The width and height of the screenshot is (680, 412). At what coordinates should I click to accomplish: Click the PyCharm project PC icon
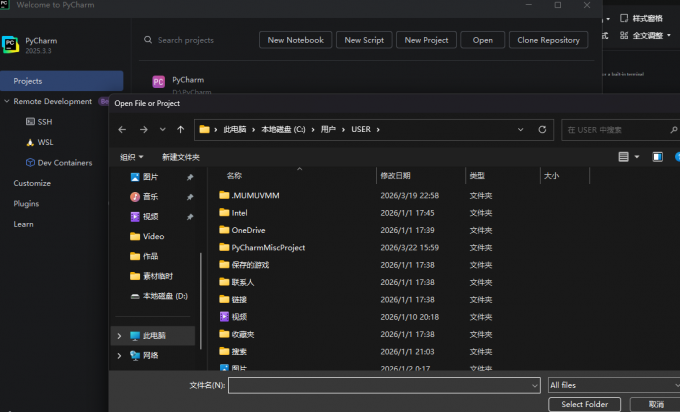159,82
